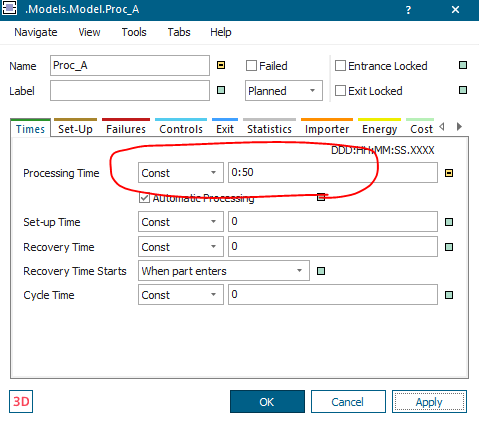Click the Recovery Time value field
This screenshot has height=425, width=479.
[x=333, y=247]
